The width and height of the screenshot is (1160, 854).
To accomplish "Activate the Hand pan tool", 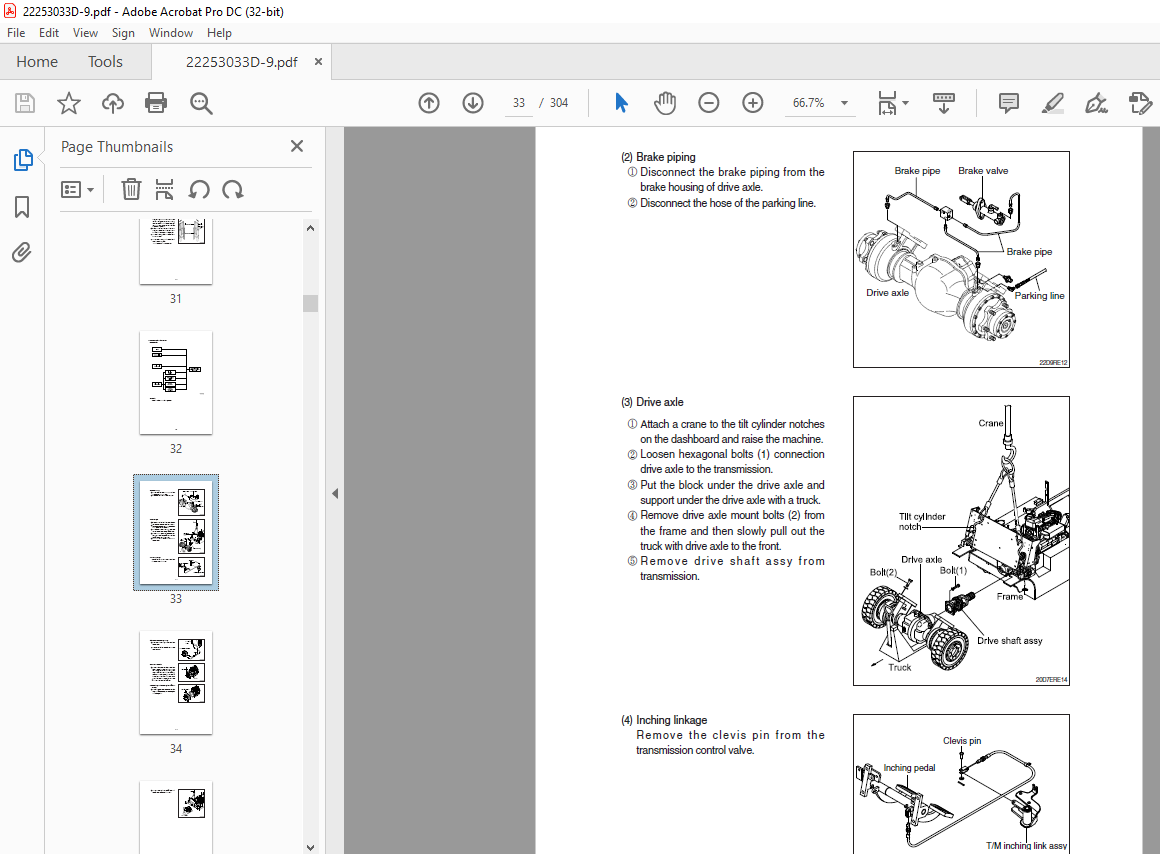I will click(x=665, y=103).
